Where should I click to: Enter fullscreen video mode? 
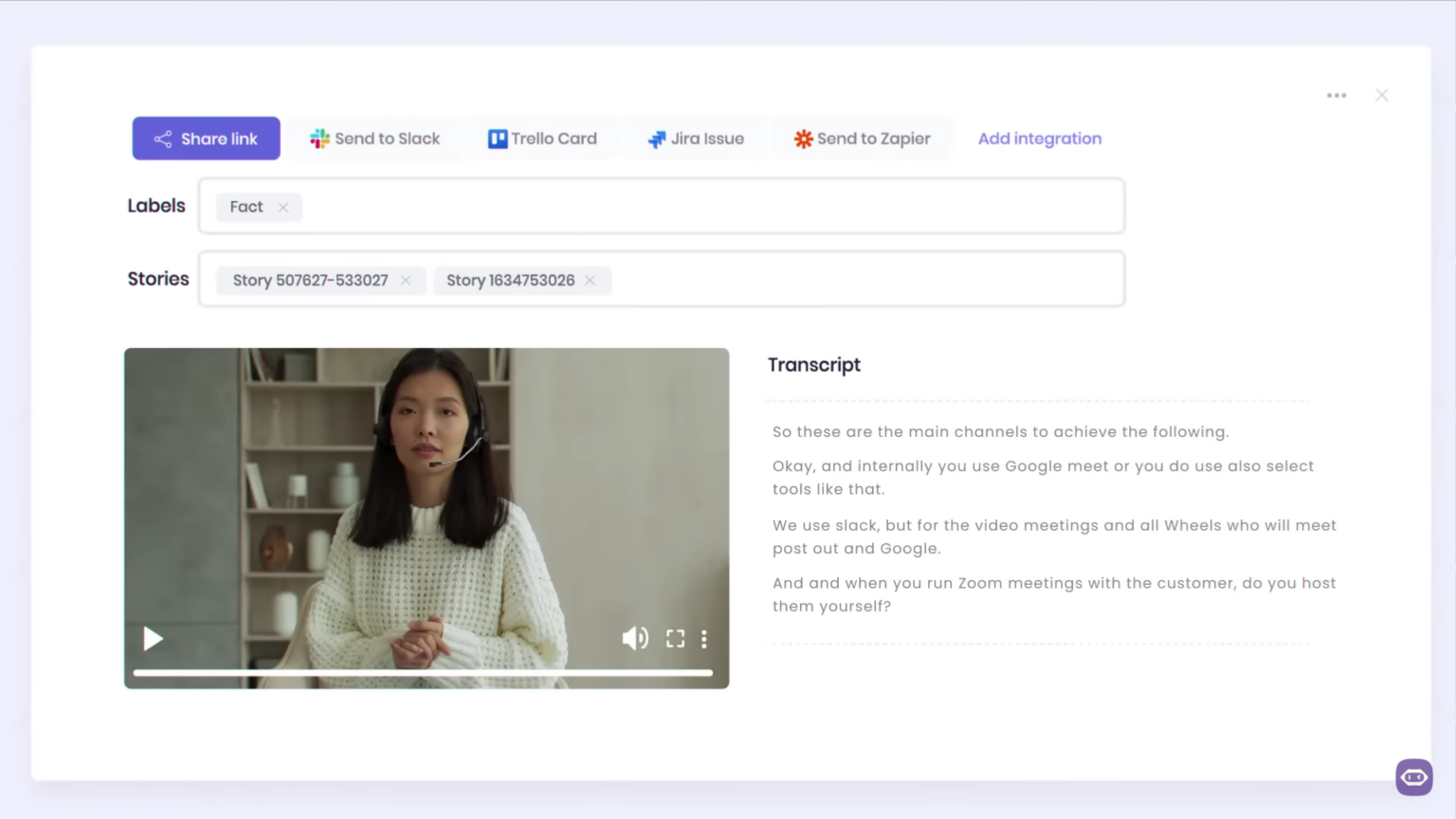[675, 638]
